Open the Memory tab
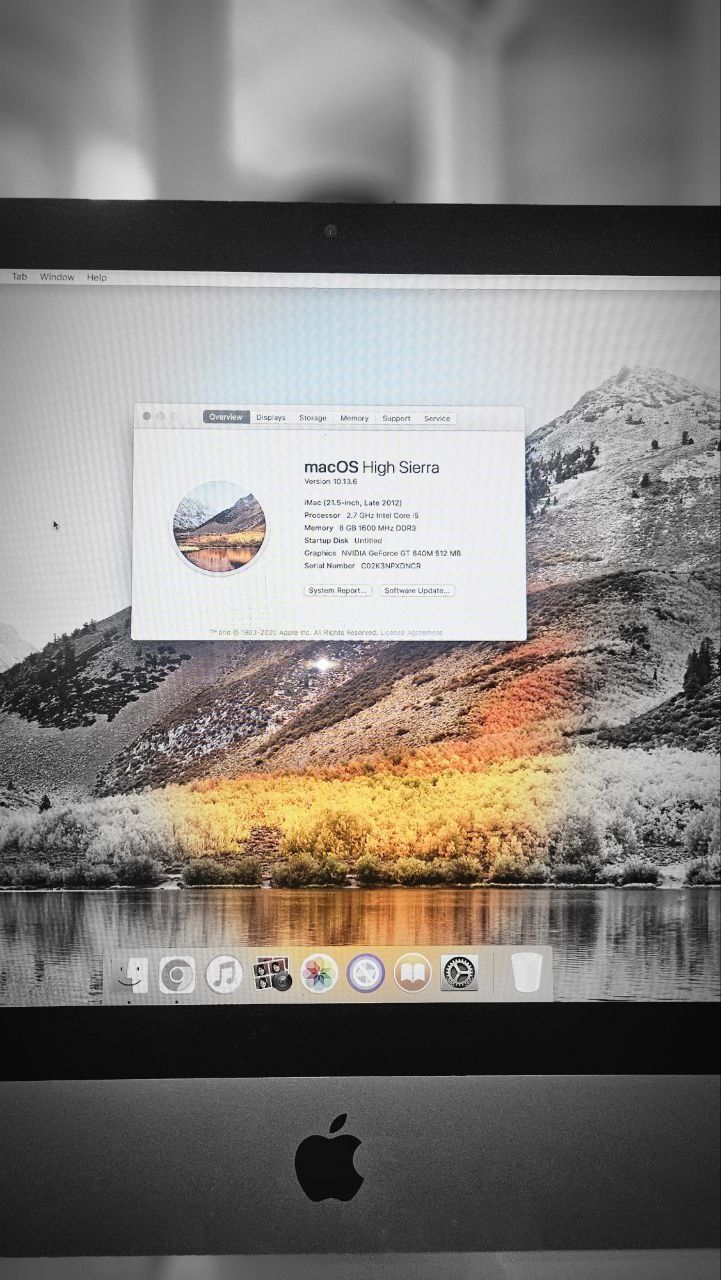Image resolution: width=721 pixels, height=1280 pixels. coord(354,418)
